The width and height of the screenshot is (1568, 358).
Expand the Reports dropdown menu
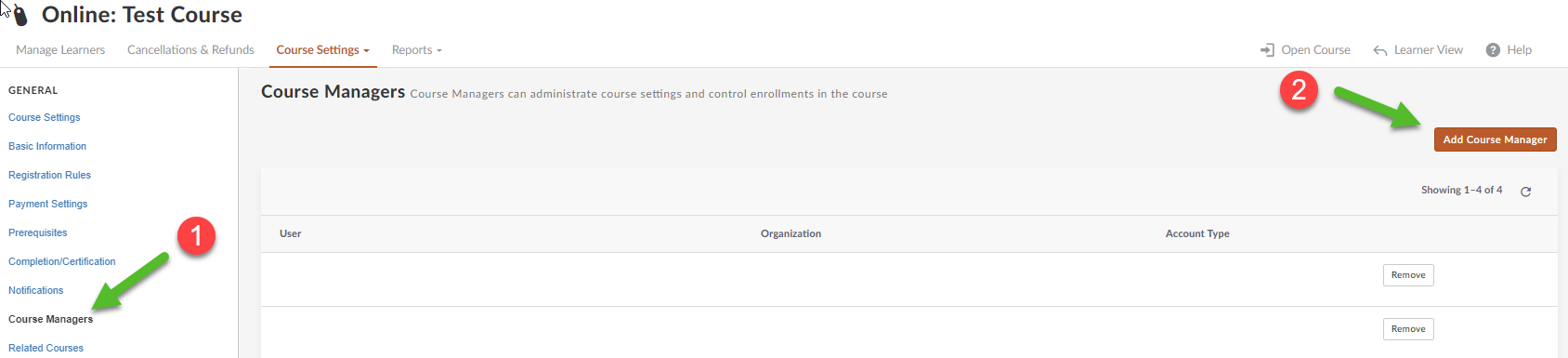coord(416,50)
